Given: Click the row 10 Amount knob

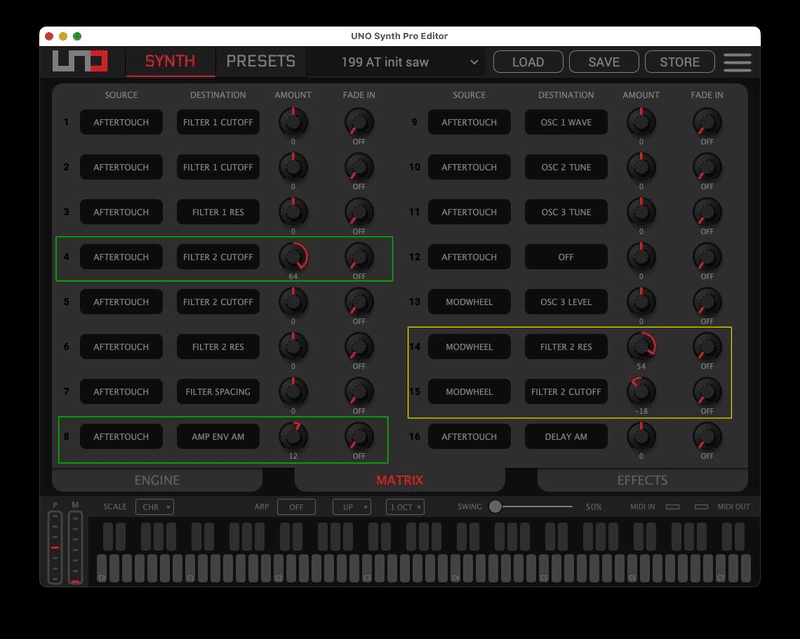Looking at the screenshot, I should [641, 167].
